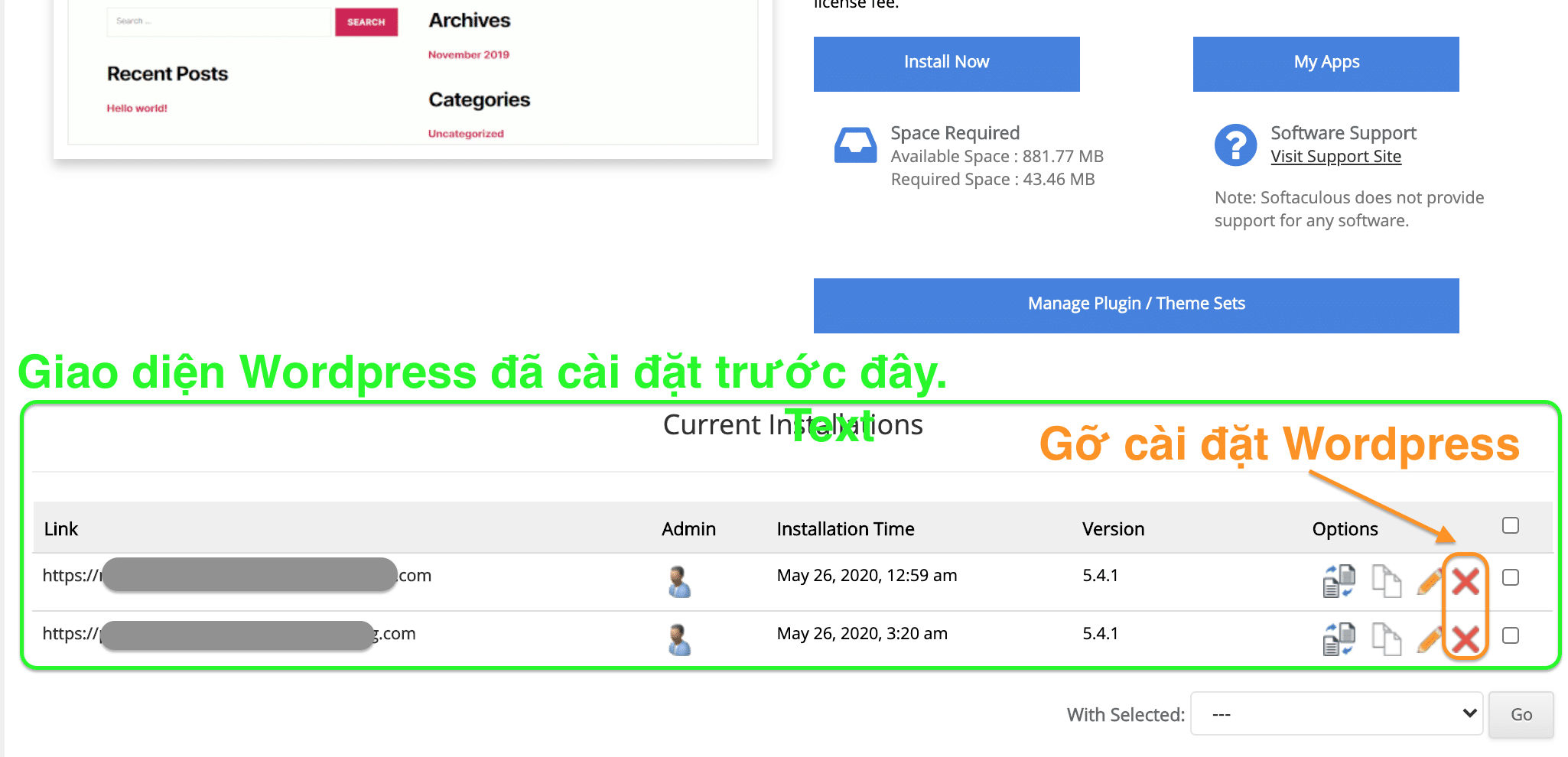Visit the Support Site link

1336,156
